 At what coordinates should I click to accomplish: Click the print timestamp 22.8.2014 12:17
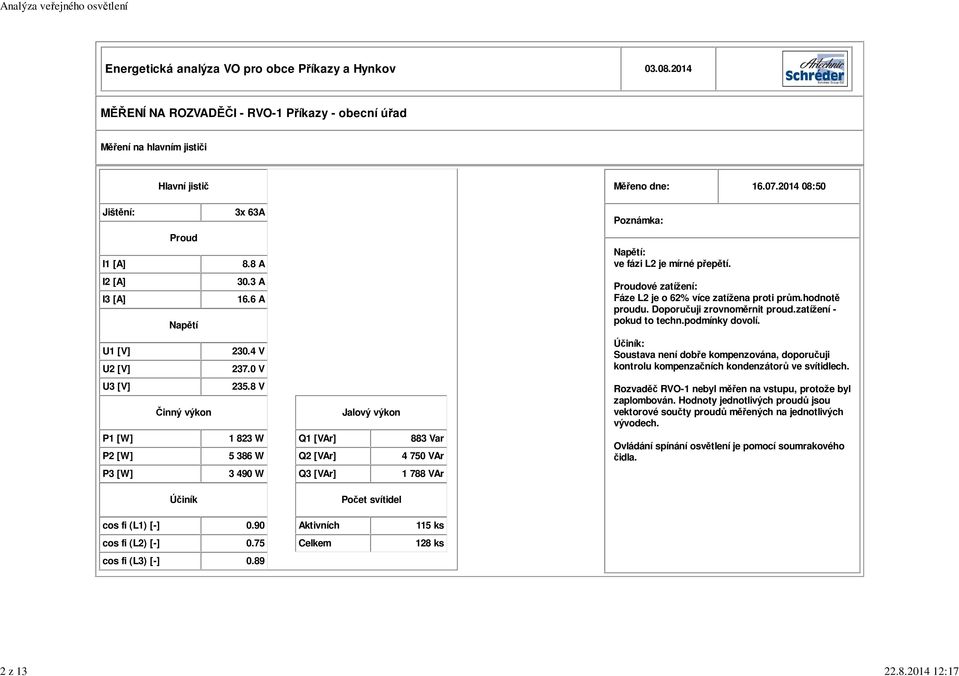(922, 670)
